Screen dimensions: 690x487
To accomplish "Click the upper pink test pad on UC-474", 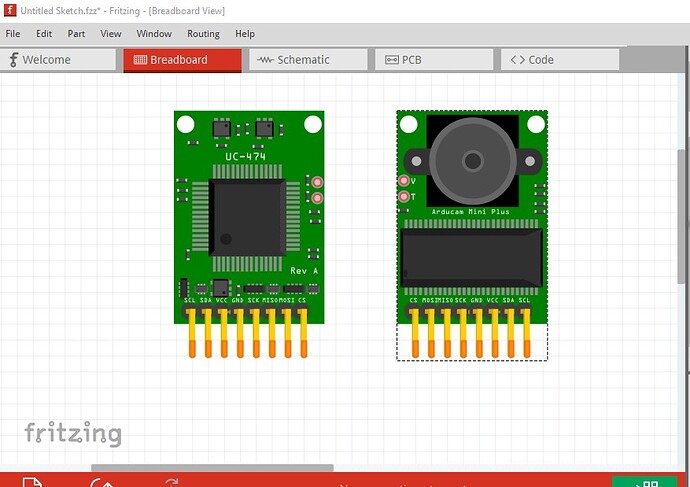I will 317,182.
